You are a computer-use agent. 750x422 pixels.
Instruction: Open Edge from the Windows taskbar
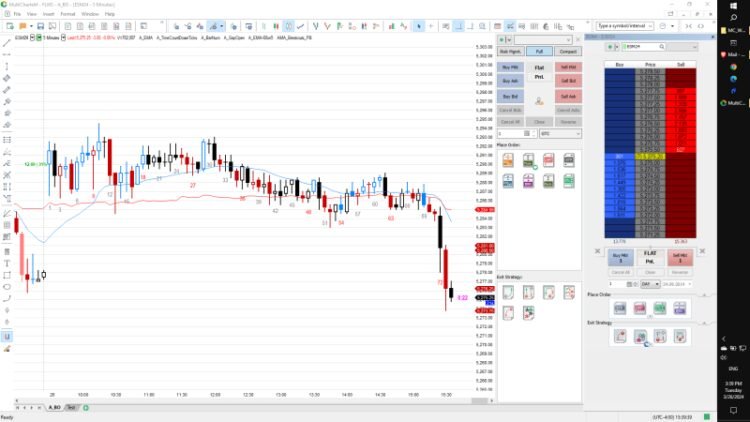click(734, 79)
